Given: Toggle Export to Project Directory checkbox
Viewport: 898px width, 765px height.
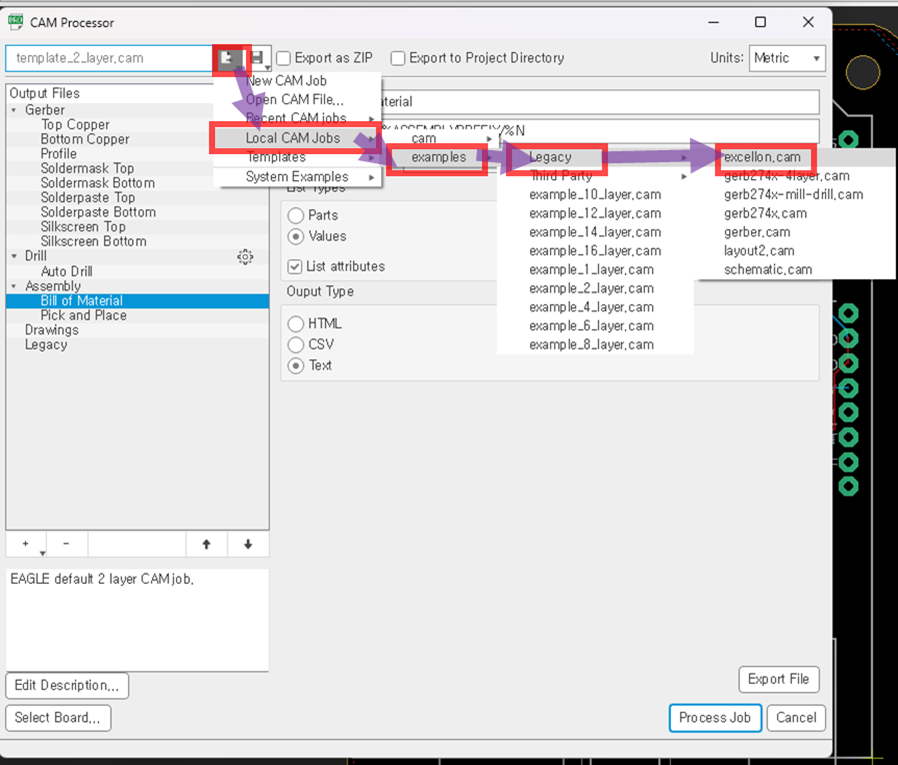Looking at the screenshot, I should pyautogui.click(x=398, y=58).
